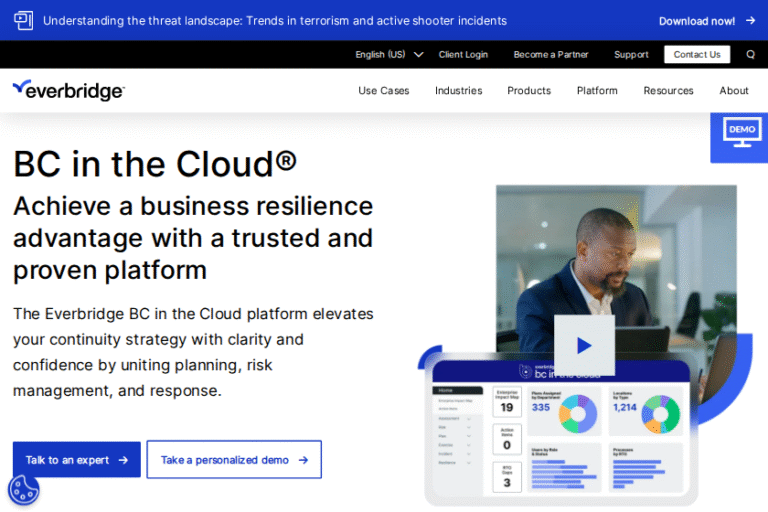The width and height of the screenshot is (768, 512).
Task: Click the Download now arrow link
Action: pos(706,20)
